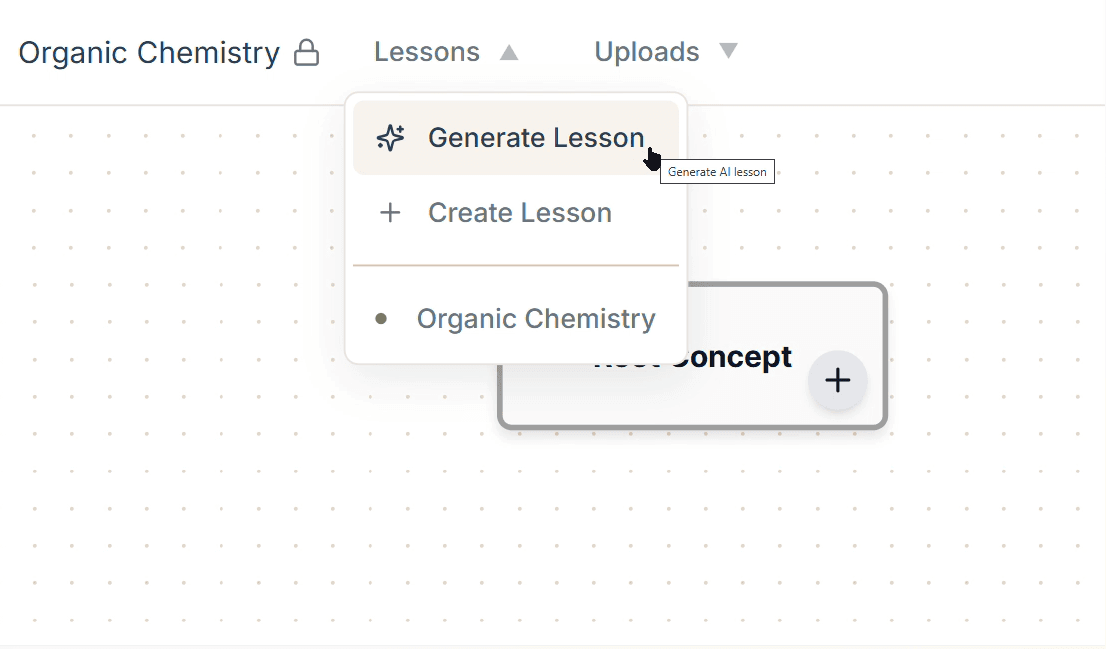Click the bullet dot before Organic Chemistry lesson

click(380, 319)
